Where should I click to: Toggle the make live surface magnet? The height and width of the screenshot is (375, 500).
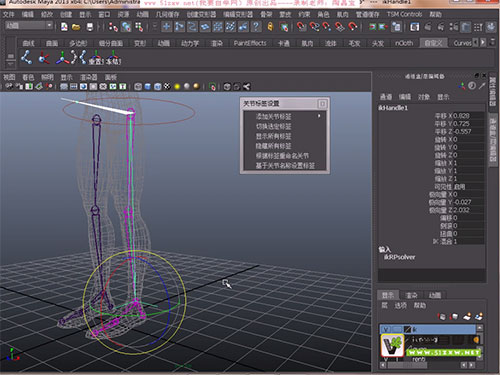pyautogui.click(x=352, y=27)
